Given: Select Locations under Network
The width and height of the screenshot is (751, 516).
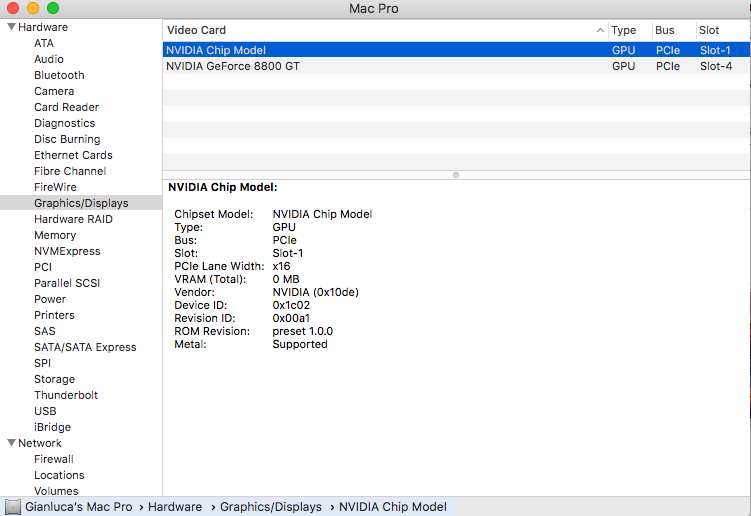Looking at the screenshot, I should (x=59, y=475).
